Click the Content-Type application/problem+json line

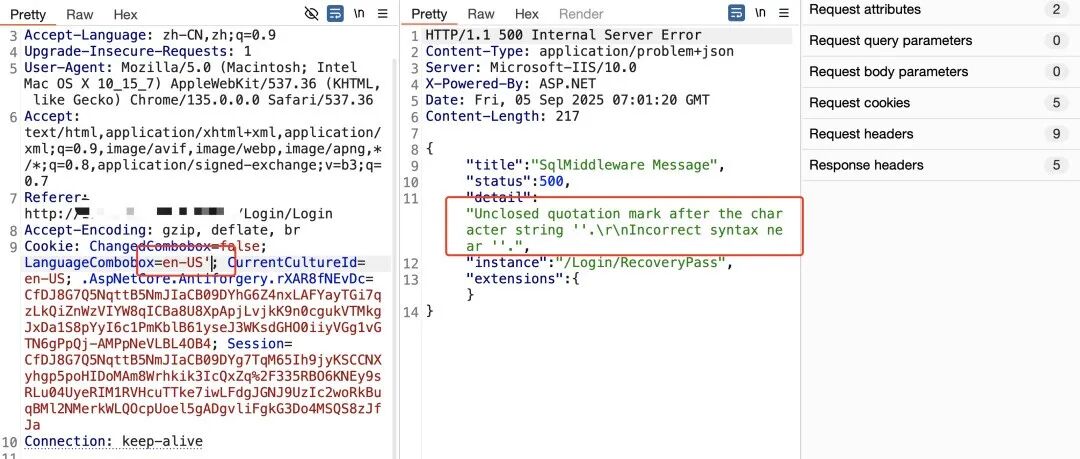tap(579, 52)
